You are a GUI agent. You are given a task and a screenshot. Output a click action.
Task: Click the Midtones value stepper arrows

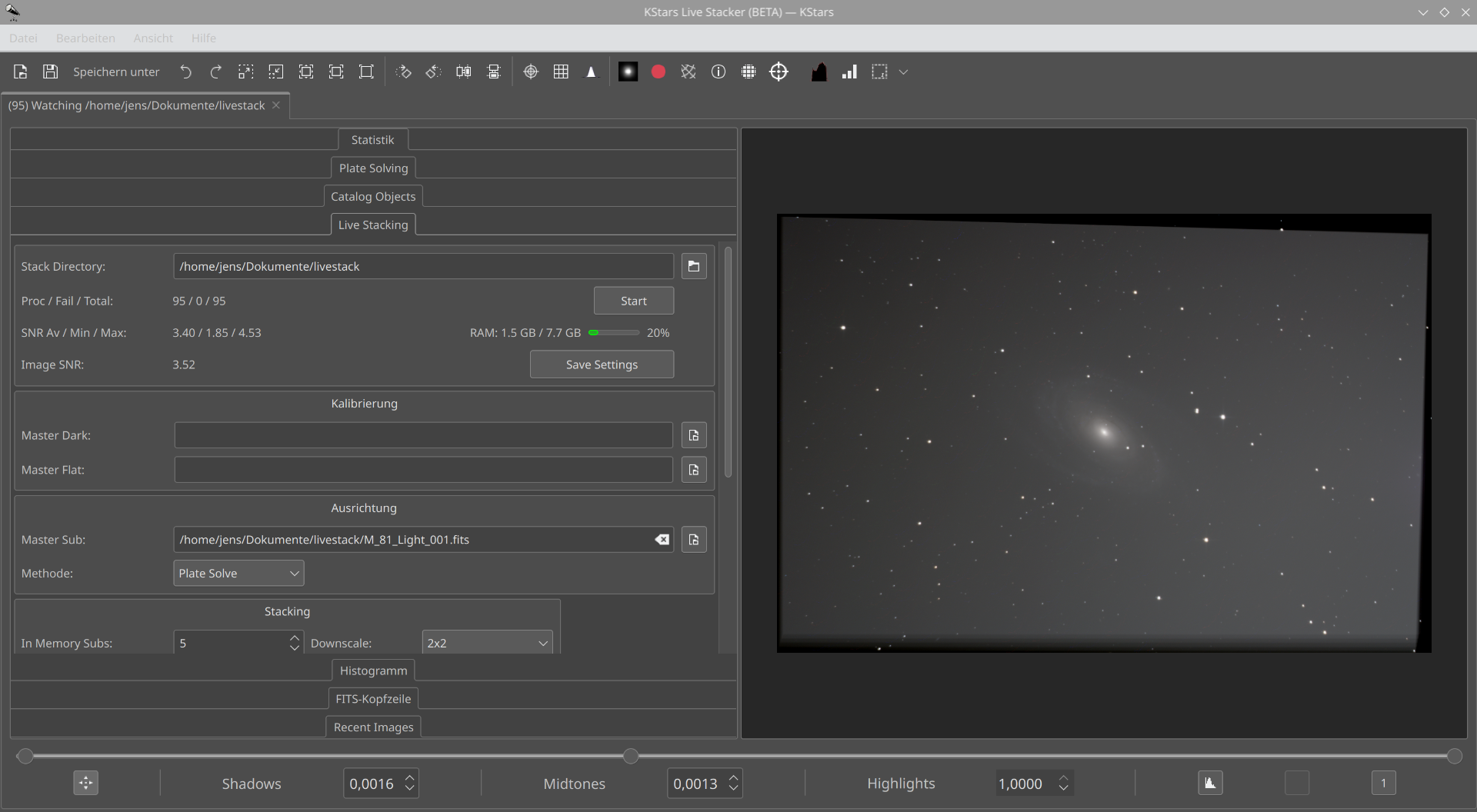click(734, 784)
